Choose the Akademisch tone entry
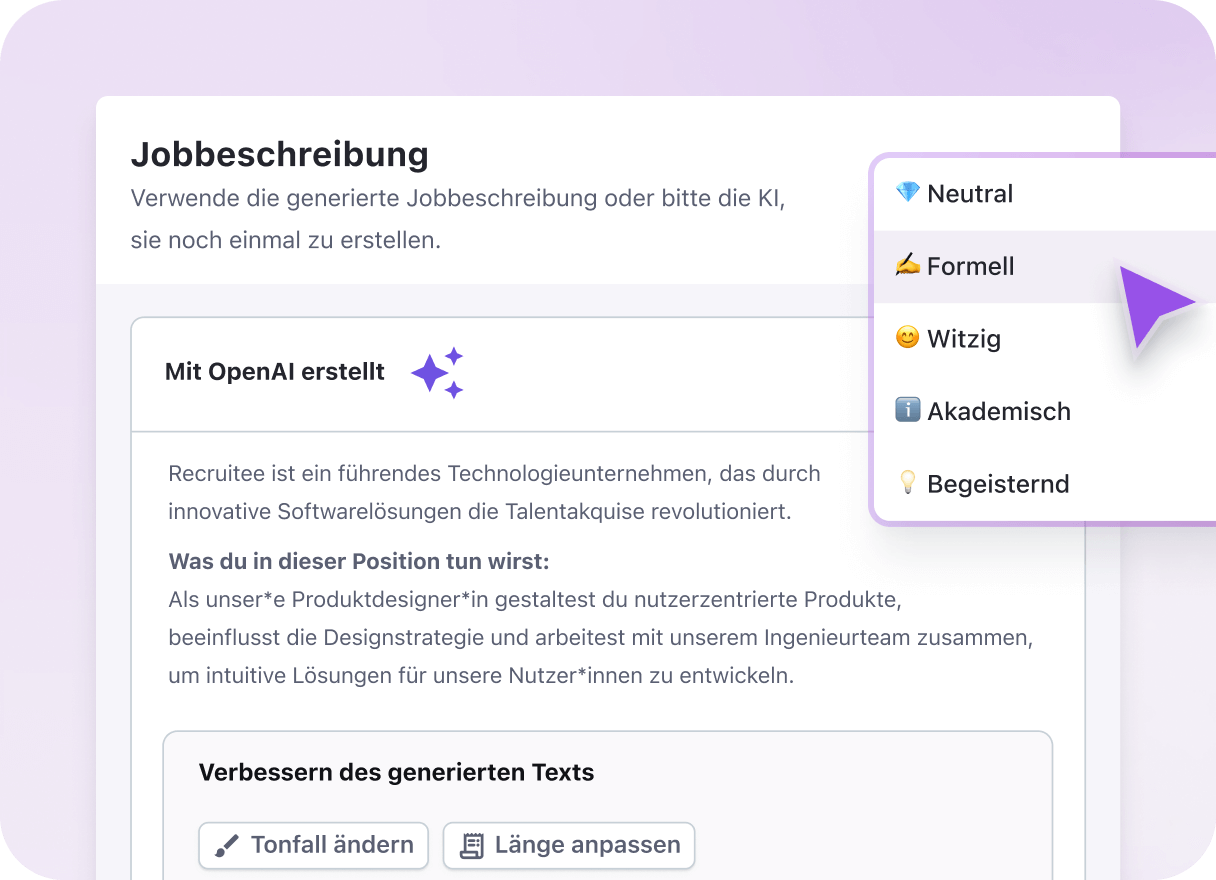Viewport: 1216px width, 880px height. pos(999,410)
